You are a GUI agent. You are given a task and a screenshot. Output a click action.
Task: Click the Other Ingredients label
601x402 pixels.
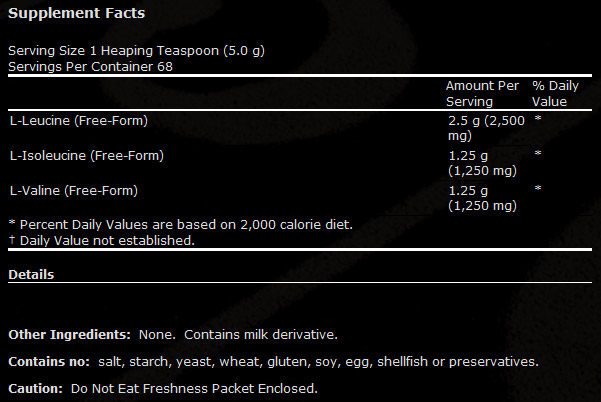point(69,335)
